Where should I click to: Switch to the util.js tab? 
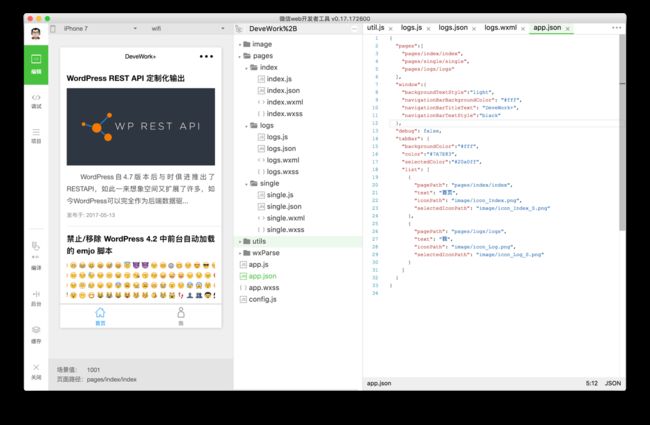click(x=376, y=28)
